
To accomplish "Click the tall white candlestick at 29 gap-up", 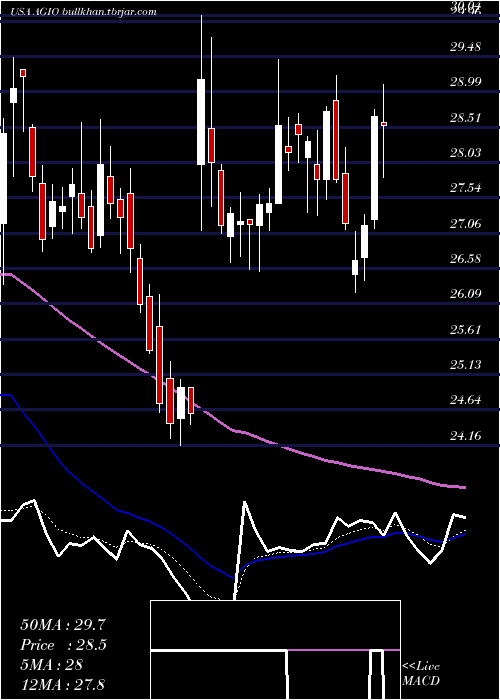I will click(201, 122).
